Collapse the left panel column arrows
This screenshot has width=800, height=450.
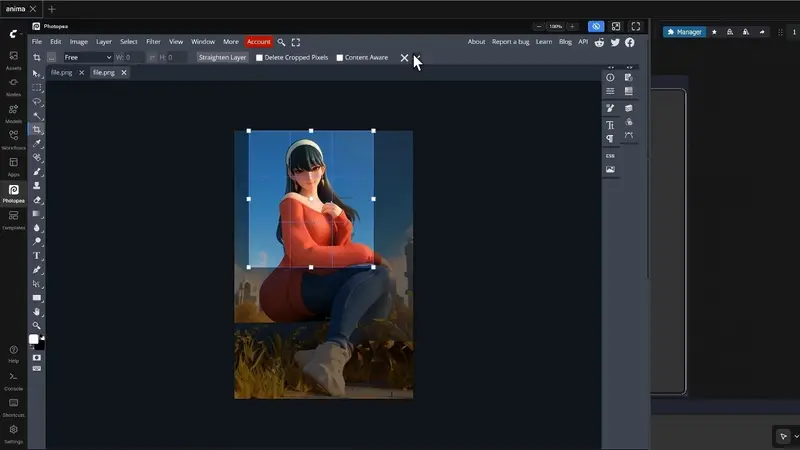click(611, 67)
